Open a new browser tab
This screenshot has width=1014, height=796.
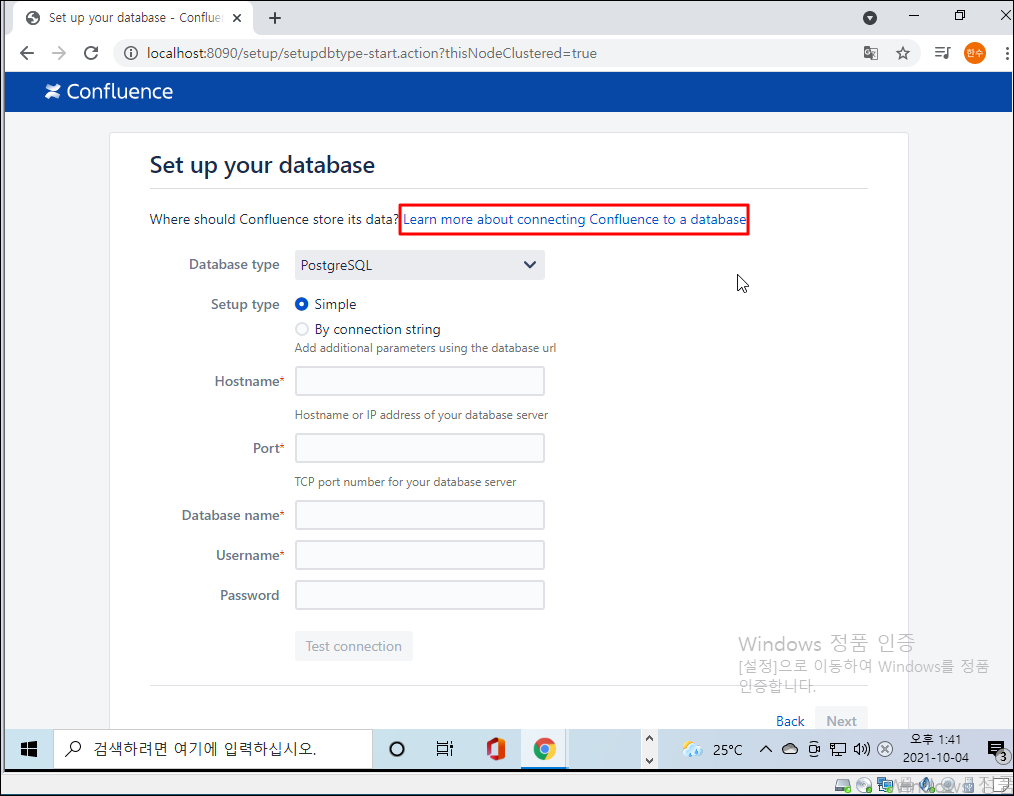coord(275,18)
